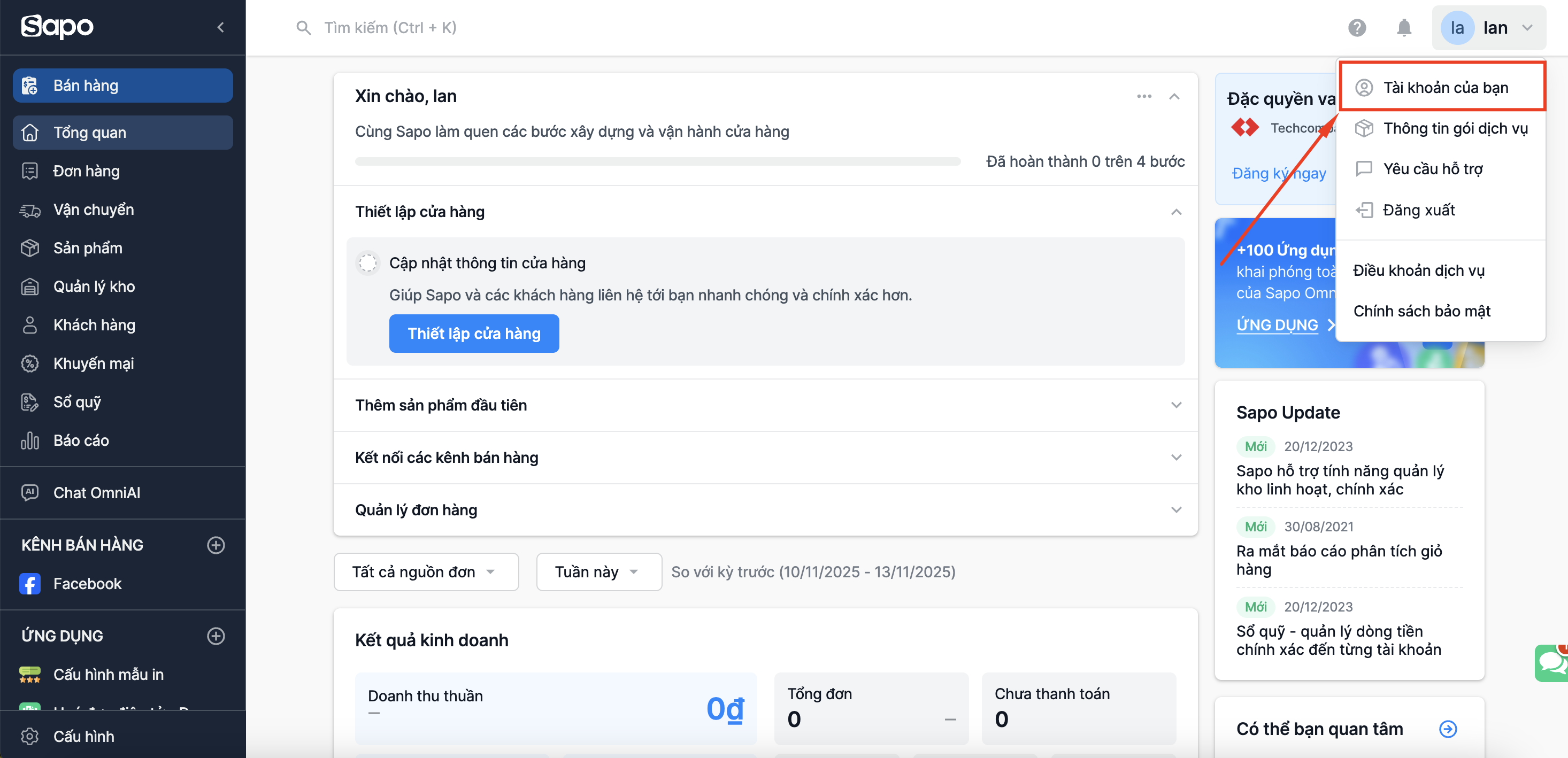Expand Kết nối các kênh bán hàng section
1568x758 pixels.
tap(1176, 457)
